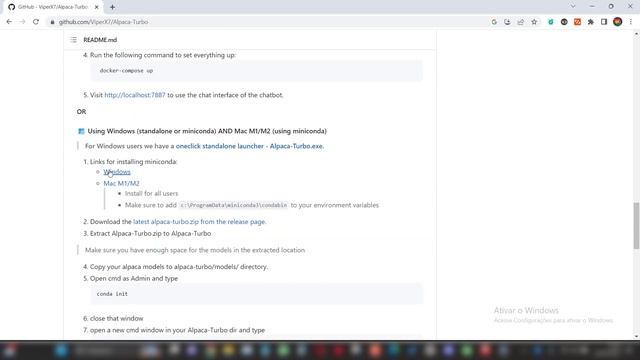The height and width of the screenshot is (360, 640).
Task: Click 'Using Windows (standalone or miniconda)' heading
Action: click(x=207, y=131)
